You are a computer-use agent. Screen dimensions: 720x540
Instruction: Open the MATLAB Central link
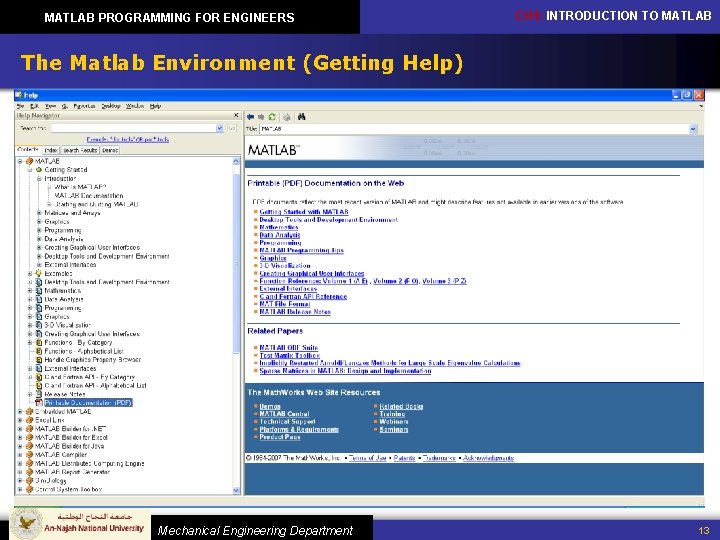284,414
